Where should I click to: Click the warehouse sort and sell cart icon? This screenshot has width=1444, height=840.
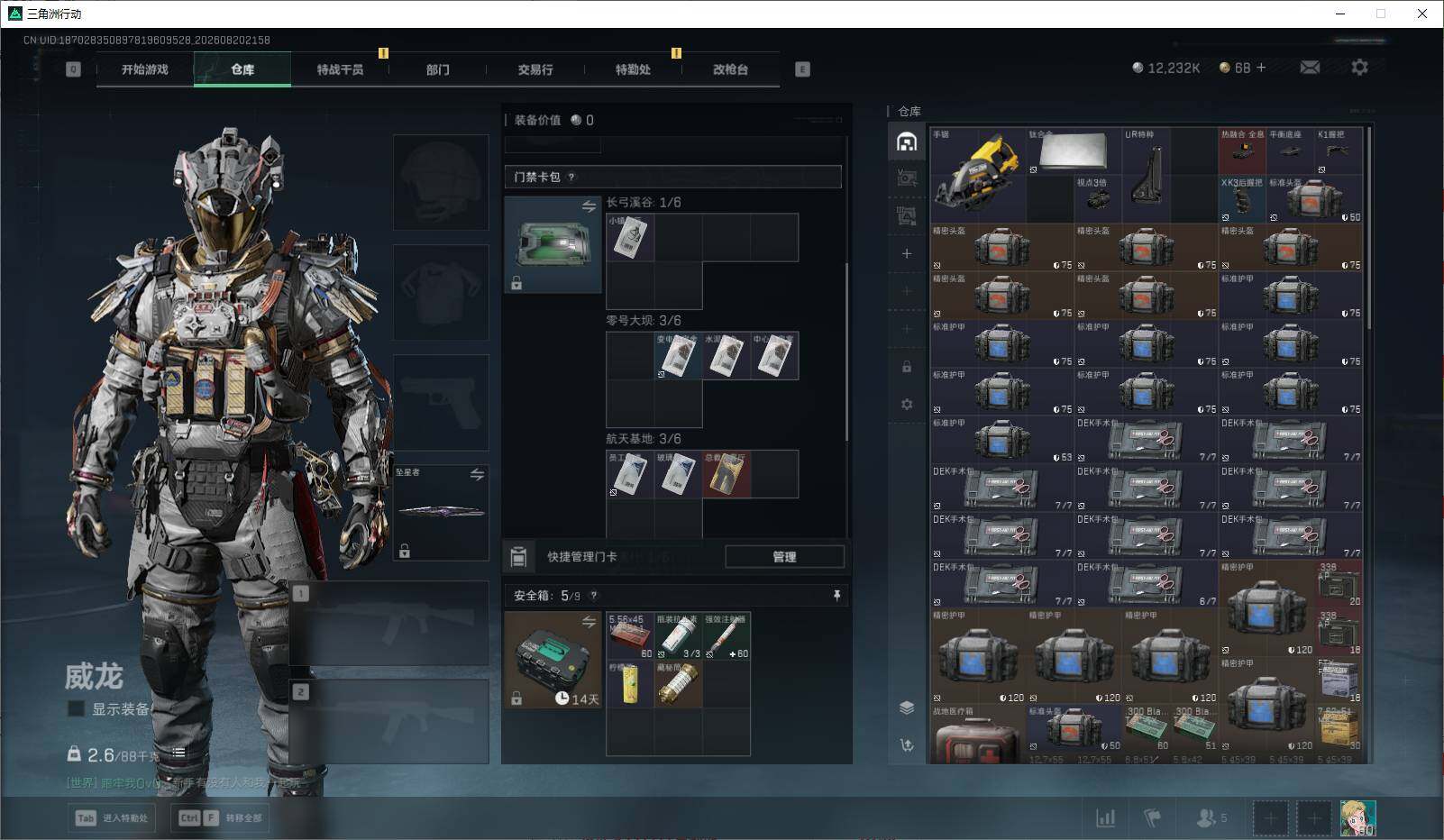907,745
